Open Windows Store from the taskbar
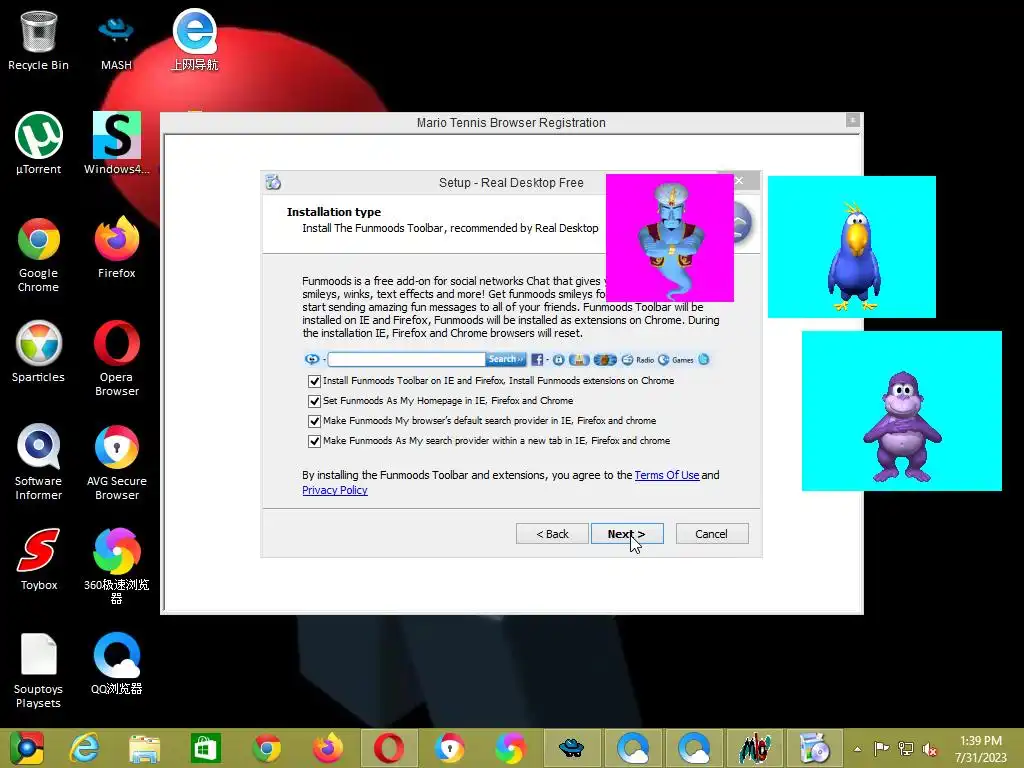Screen dimensions: 1024x768 coord(205,748)
